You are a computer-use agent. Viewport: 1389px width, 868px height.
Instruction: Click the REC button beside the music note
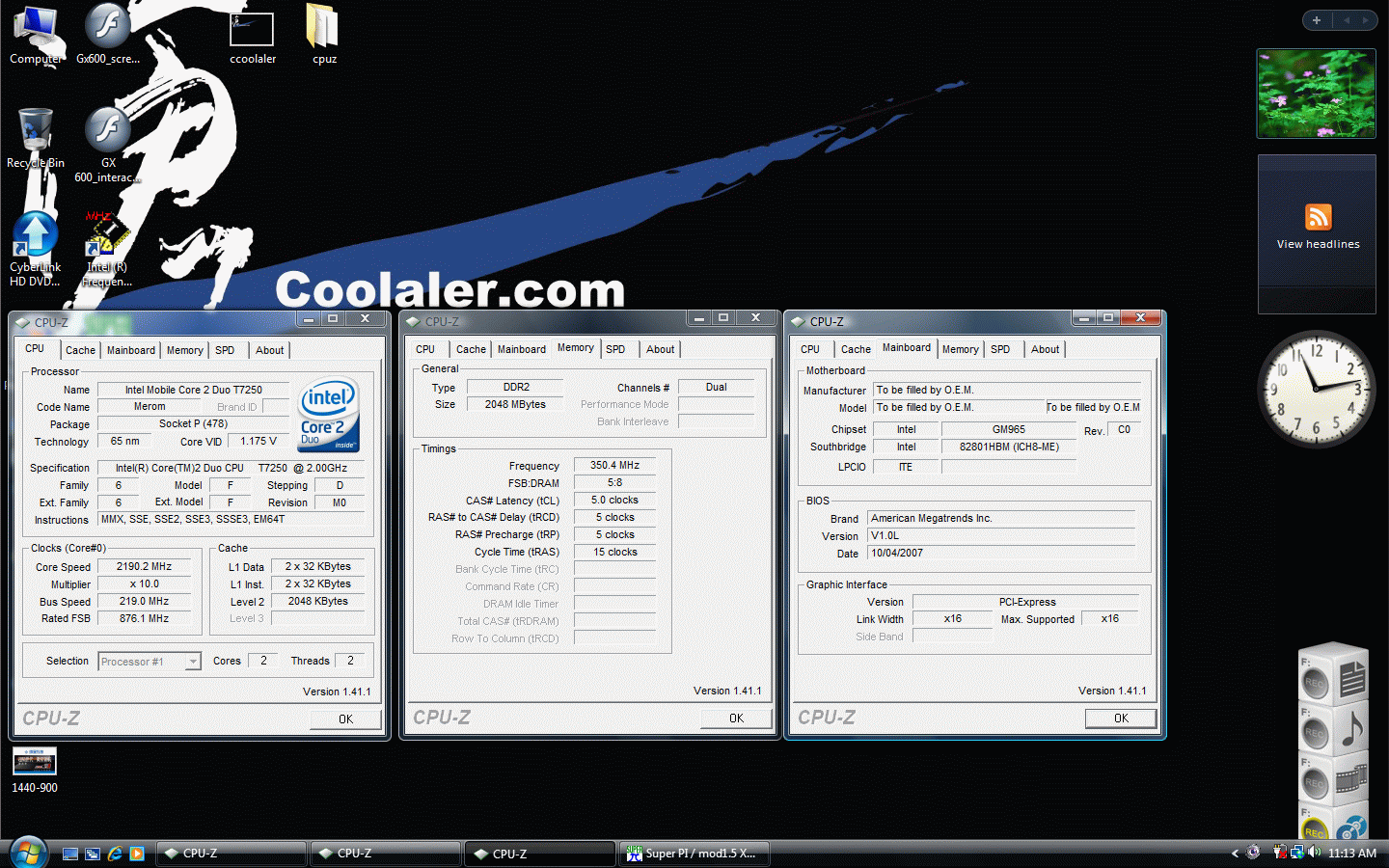tap(1315, 733)
